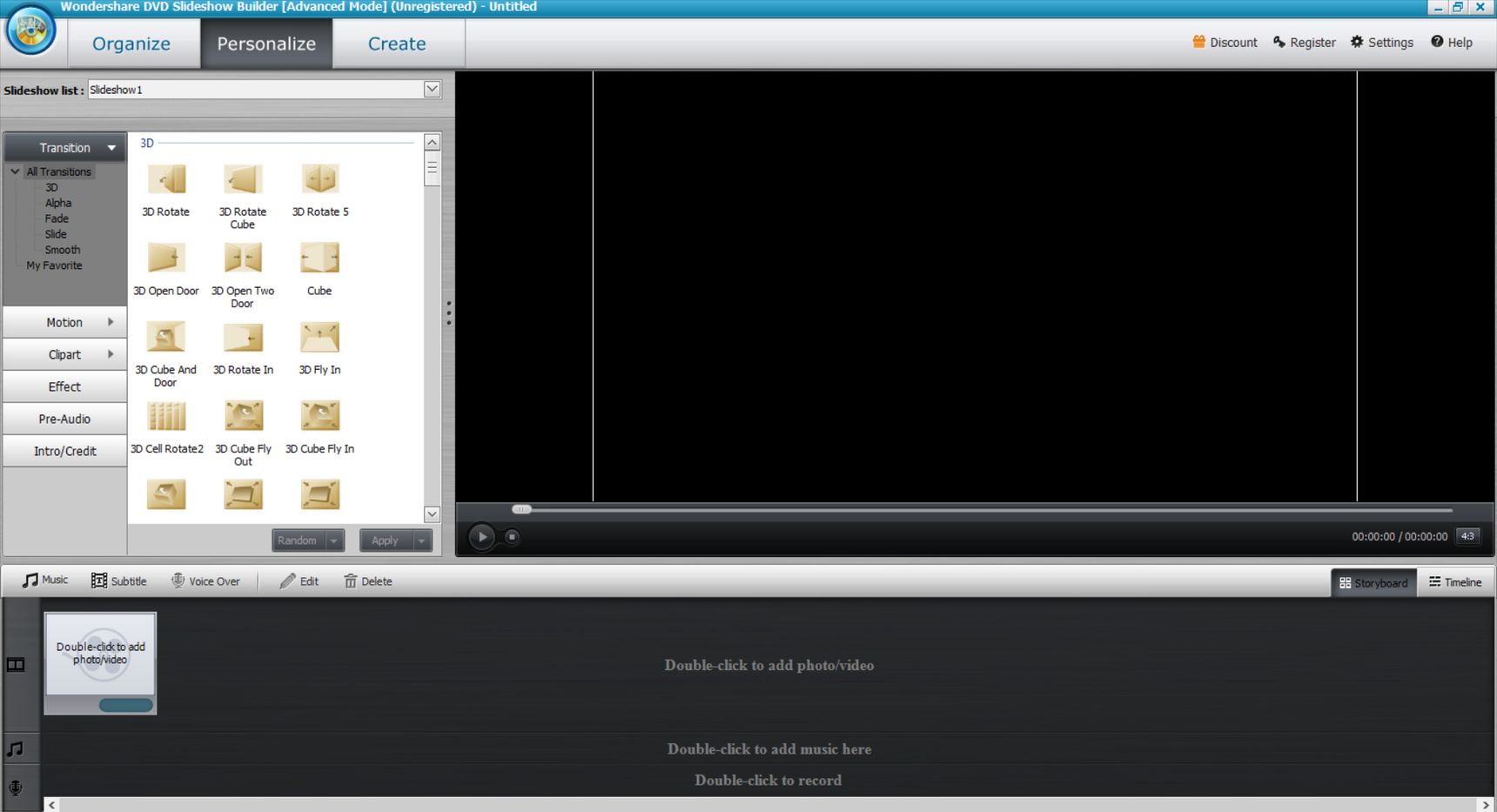Collapse the Transition panel section
1497x812 pixels.
pos(111,148)
